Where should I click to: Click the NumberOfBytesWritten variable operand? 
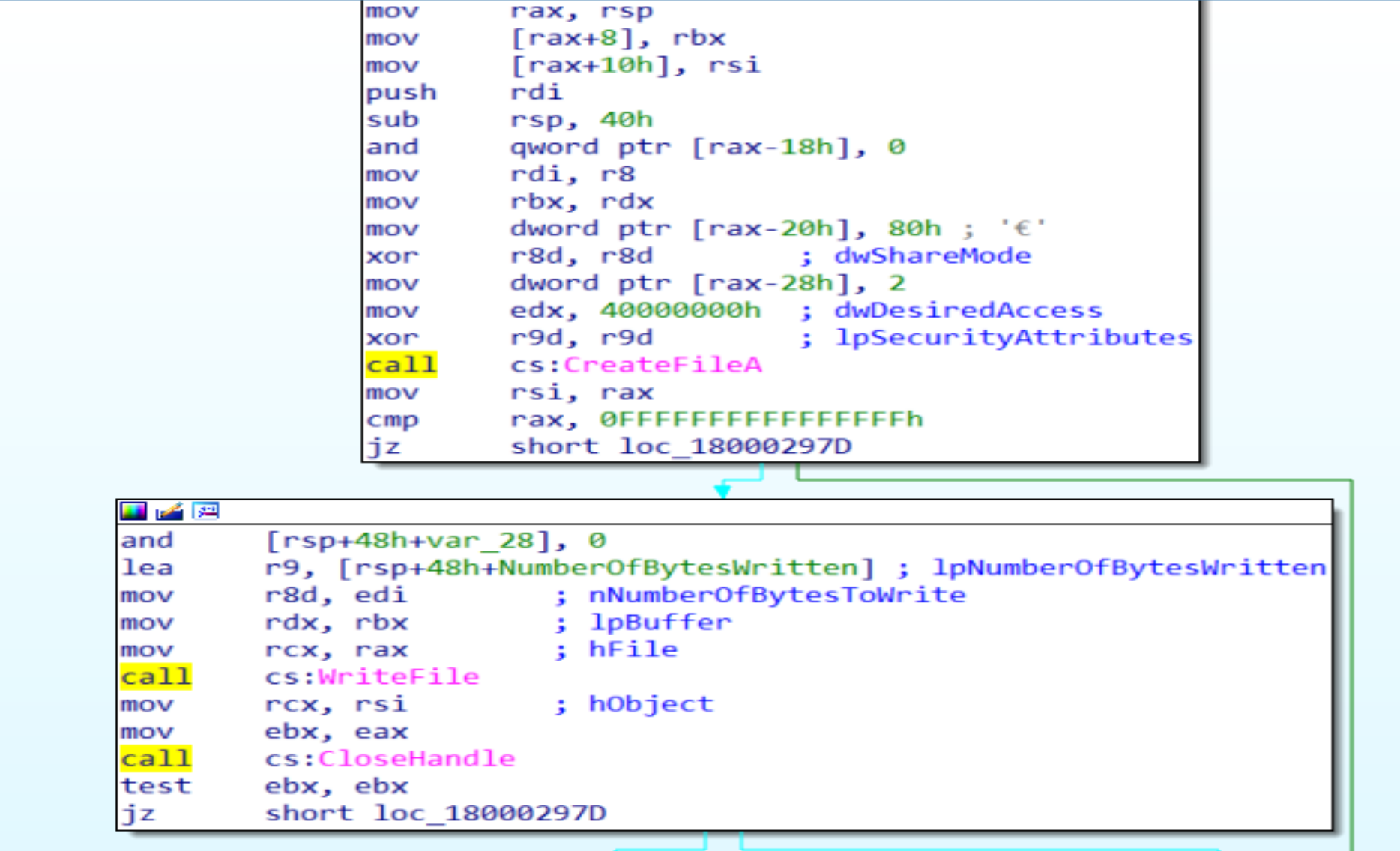tap(678, 568)
